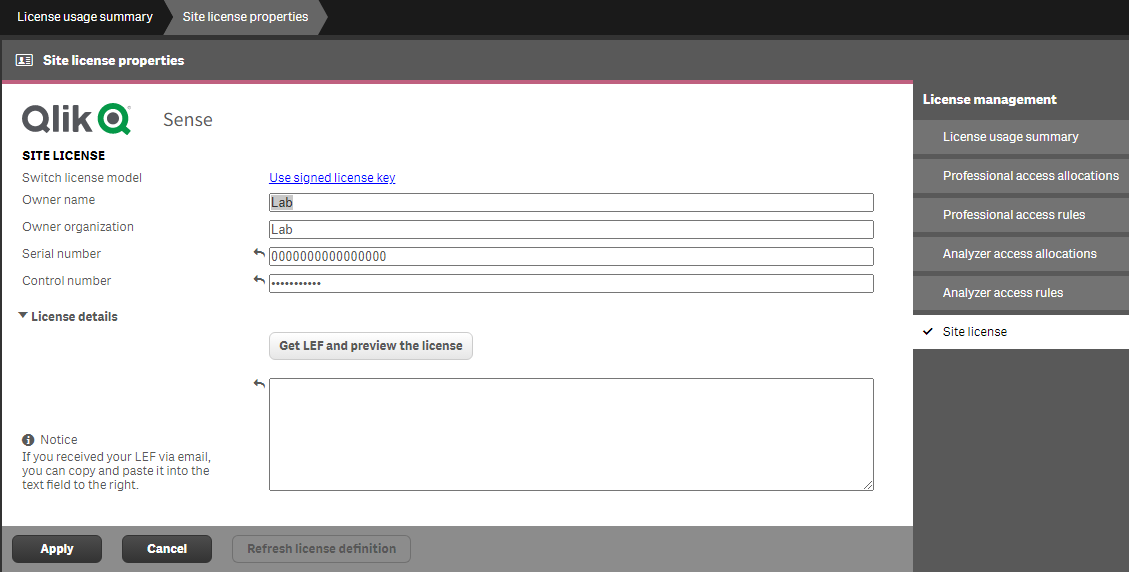This screenshot has height=572, width=1129.
Task: Open Professional access rules
Action: pyautogui.click(x=1020, y=215)
